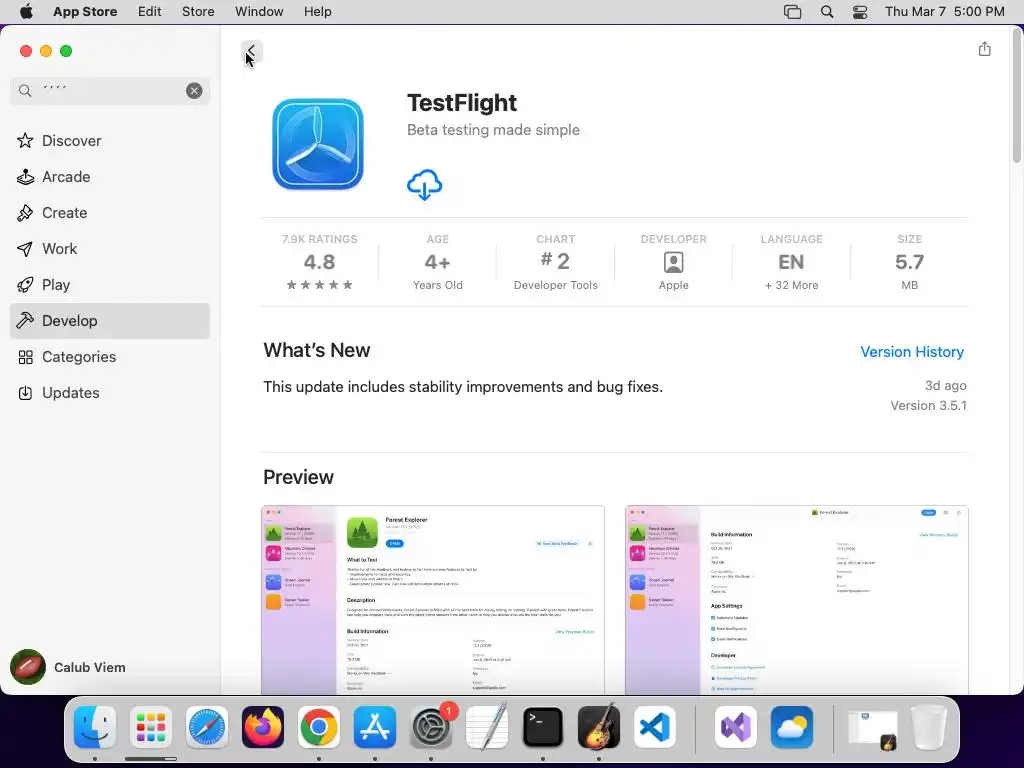Open System Settings from the Dock
This screenshot has height=768, width=1024.
pos(431,727)
